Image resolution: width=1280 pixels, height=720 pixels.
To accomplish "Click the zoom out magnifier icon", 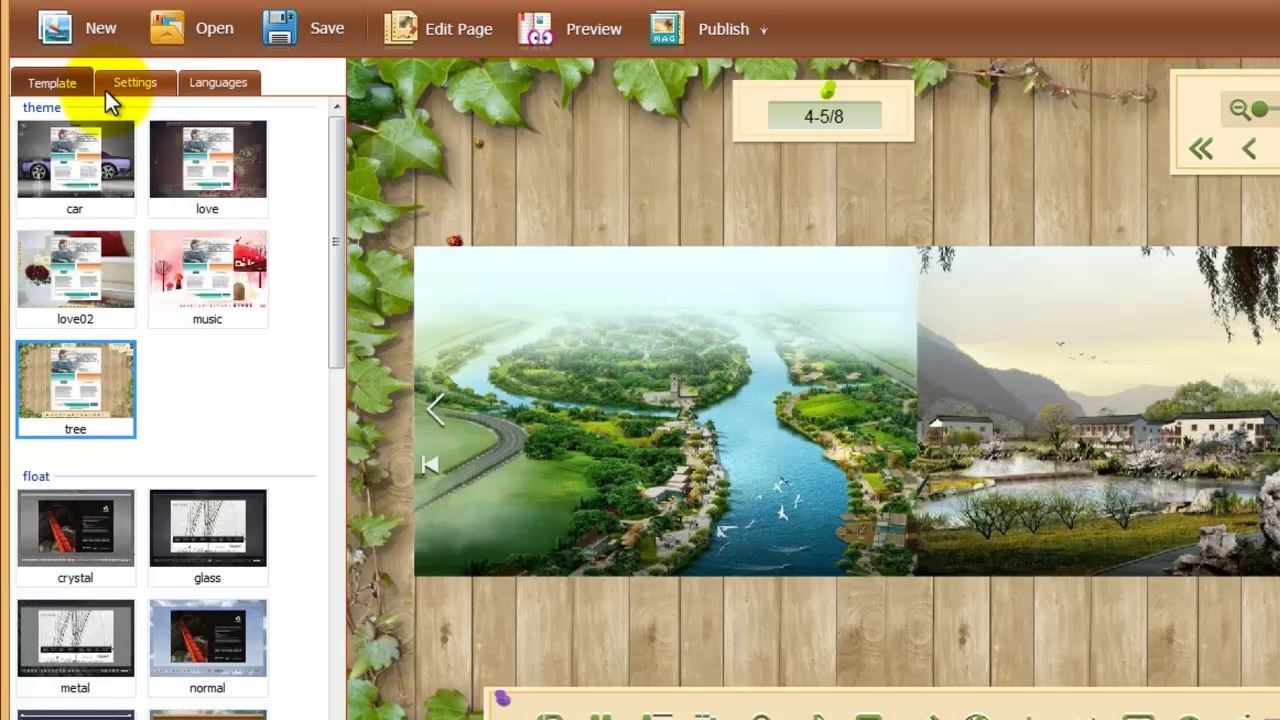I will [x=1240, y=109].
